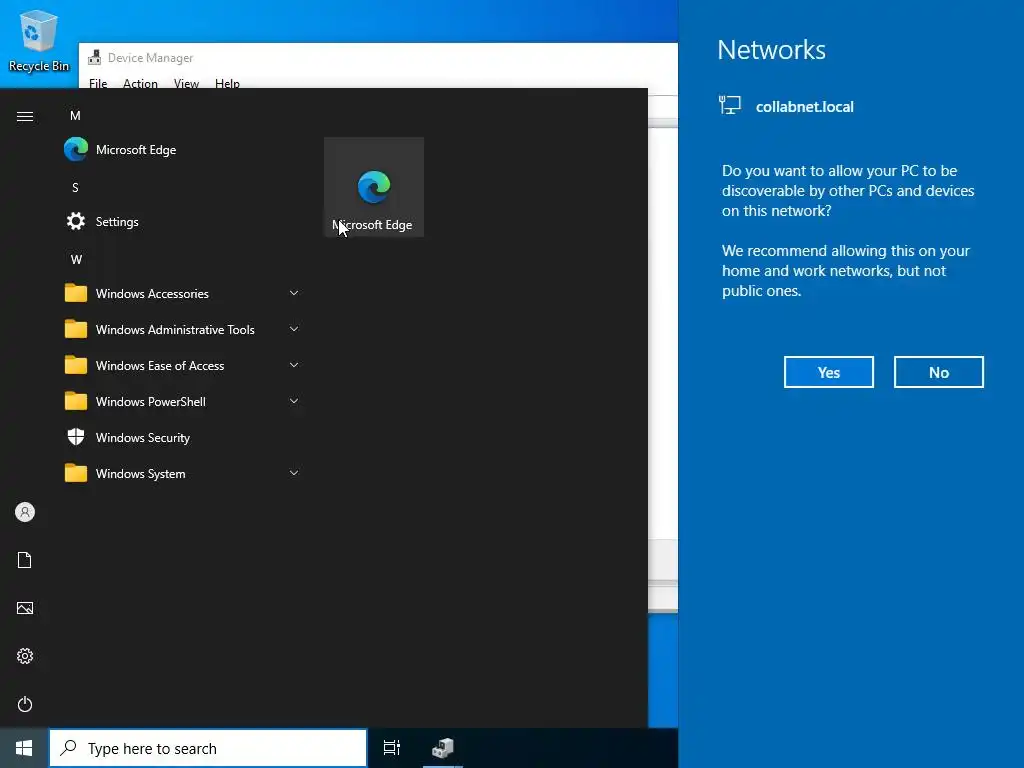Screen dimensions: 1024x768
Task: Click the Type here to search box
Action: (208, 748)
